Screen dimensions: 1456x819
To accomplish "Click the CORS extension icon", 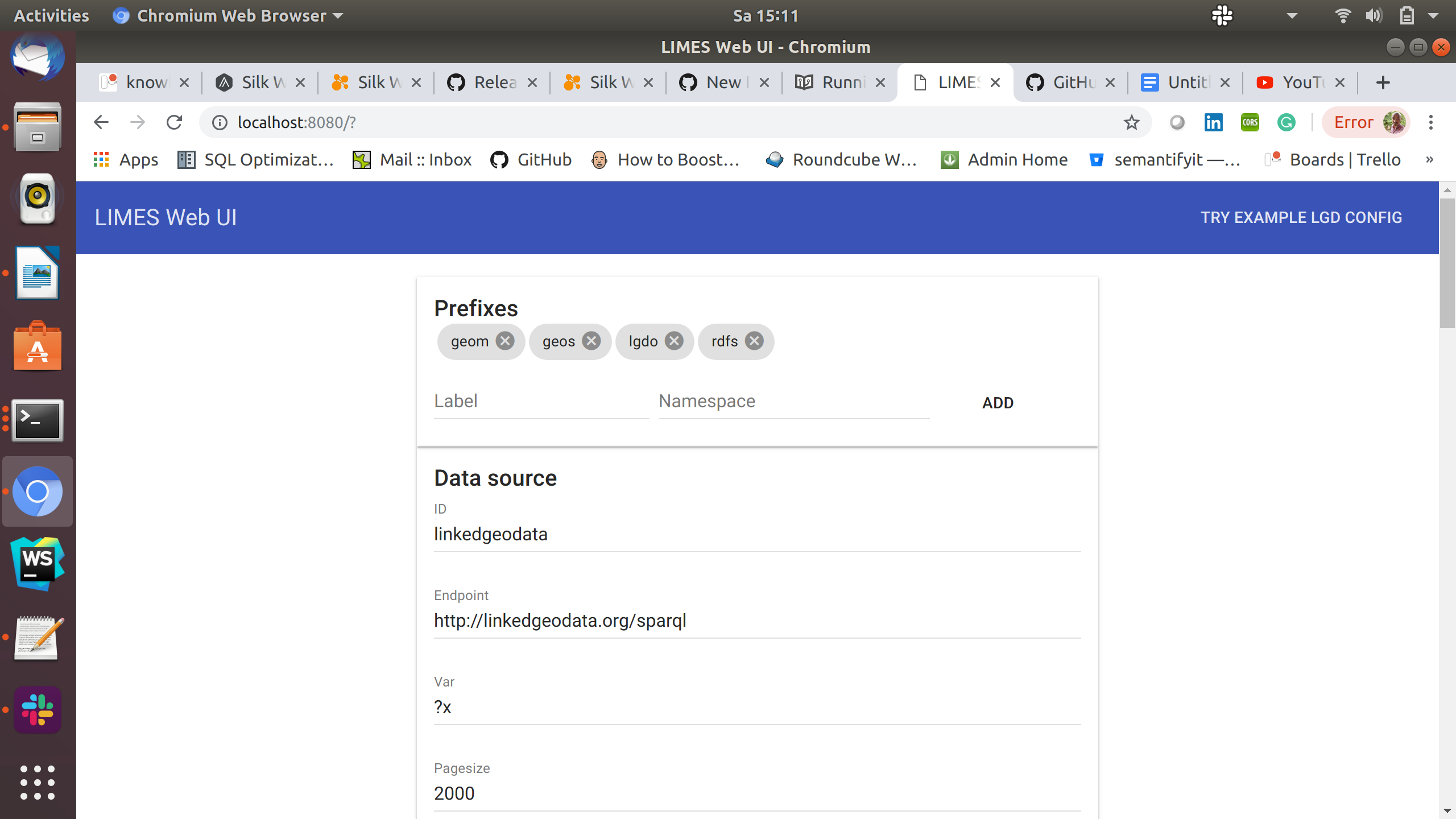I will [x=1250, y=122].
